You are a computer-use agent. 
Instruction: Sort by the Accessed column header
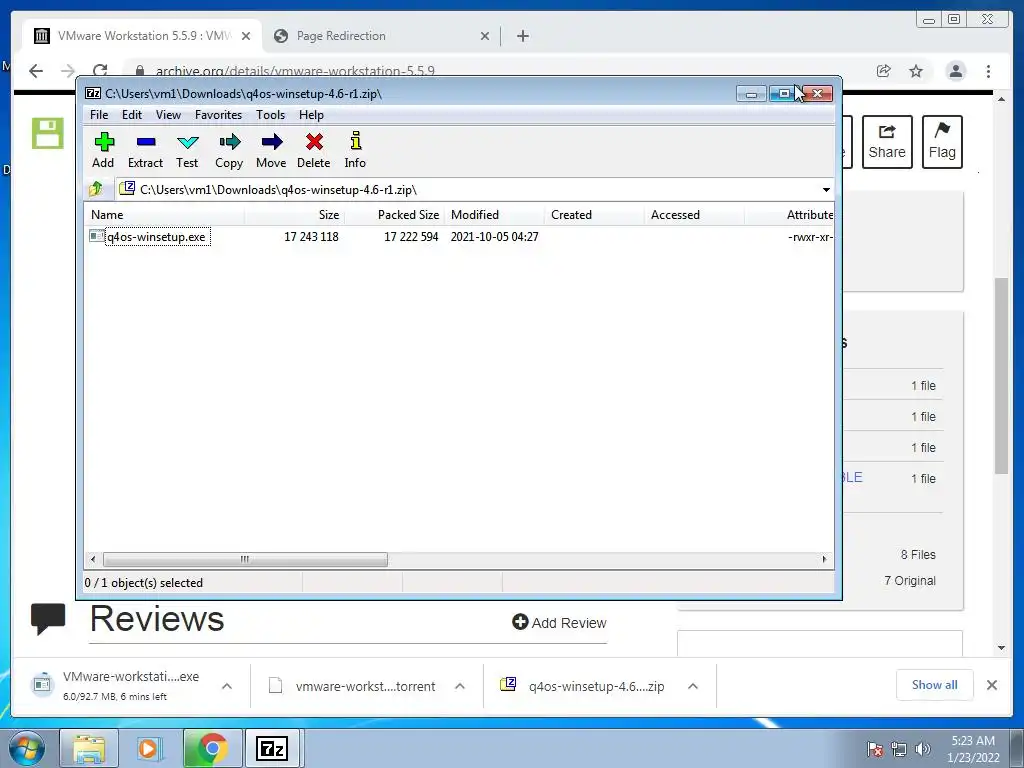point(694,215)
